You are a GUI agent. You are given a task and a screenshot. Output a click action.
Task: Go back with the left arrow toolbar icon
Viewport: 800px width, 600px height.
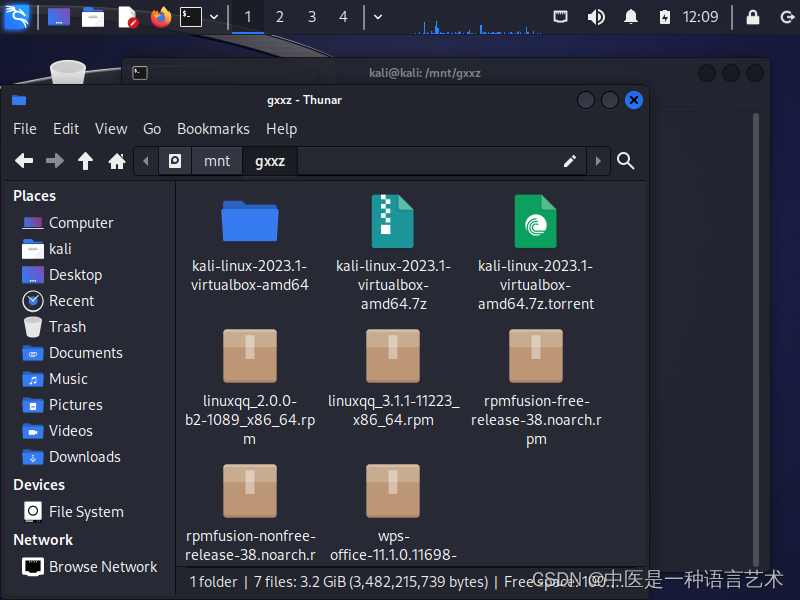point(24,161)
